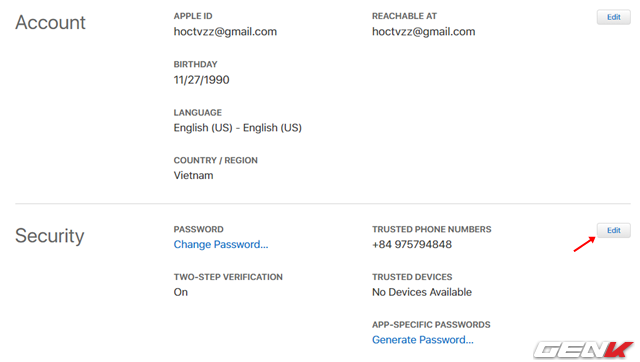Select the Reachable At email address
Image resolution: width=640 pixels, height=362 pixels.
tap(424, 32)
